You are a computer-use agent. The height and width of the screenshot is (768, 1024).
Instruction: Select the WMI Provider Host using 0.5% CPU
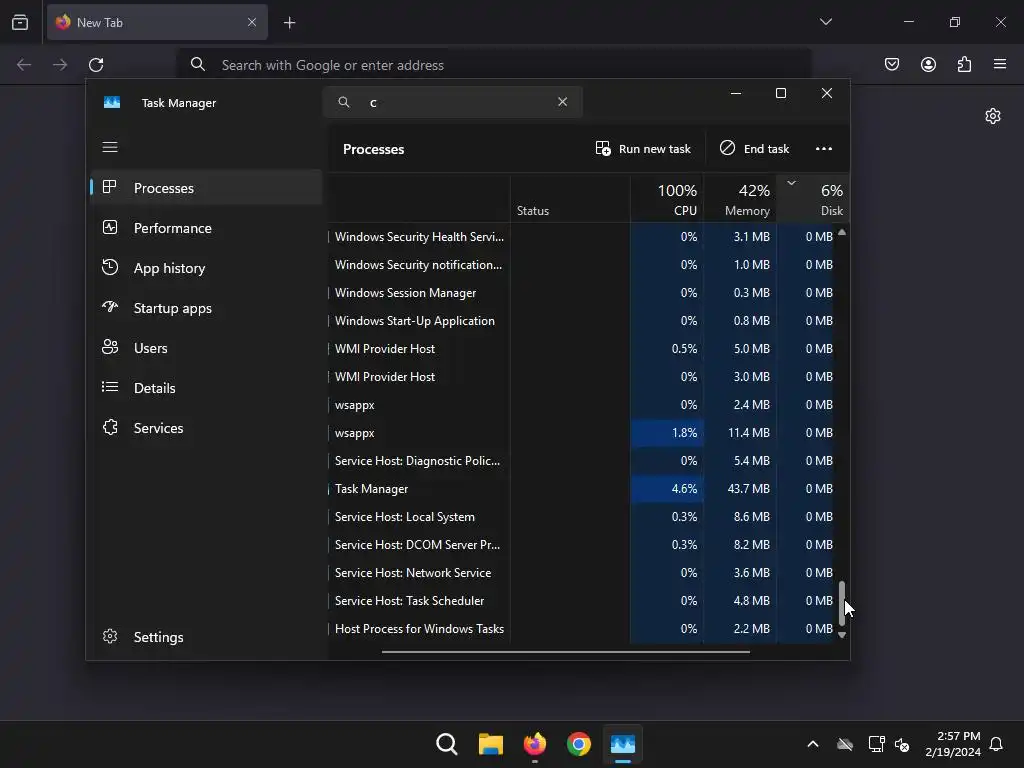(583, 349)
